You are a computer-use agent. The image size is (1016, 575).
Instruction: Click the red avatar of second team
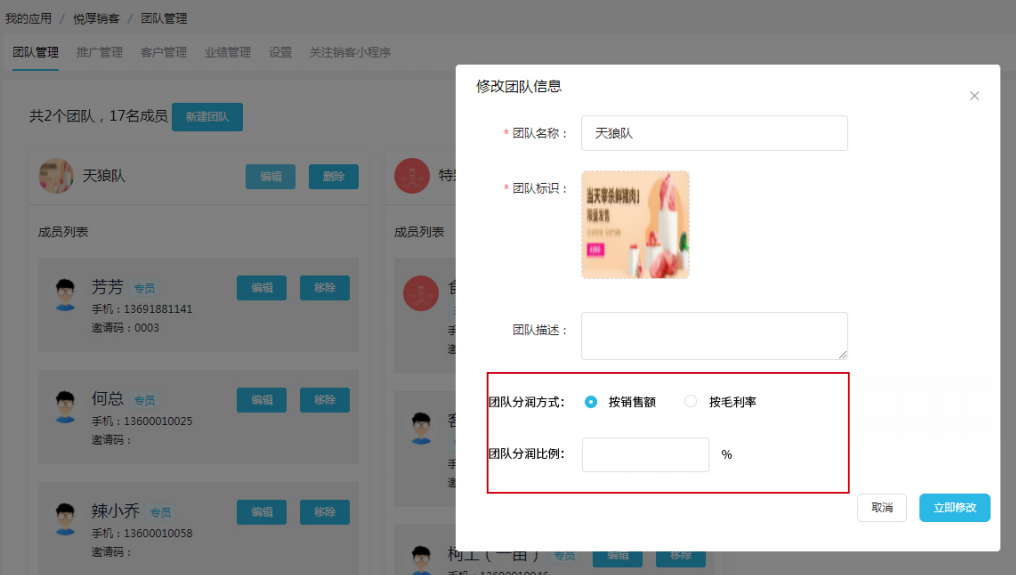point(412,176)
